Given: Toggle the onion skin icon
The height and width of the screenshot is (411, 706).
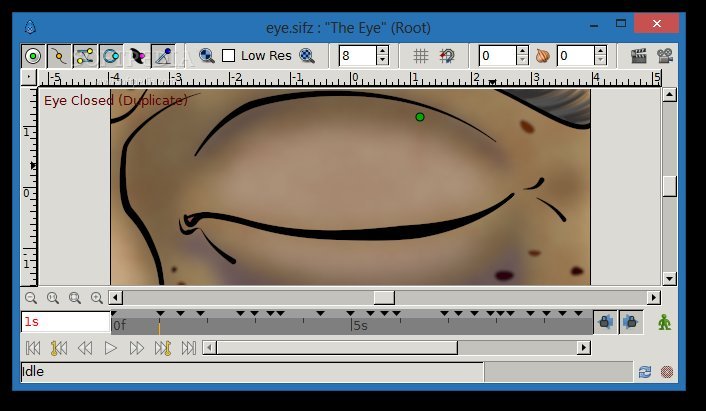Looking at the screenshot, I should (x=543, y=56).
